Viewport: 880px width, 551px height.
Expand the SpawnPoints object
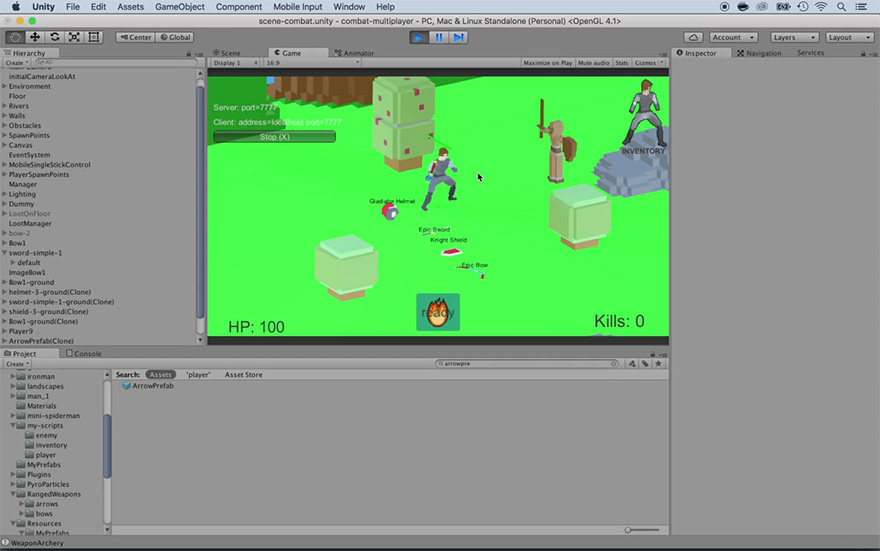(4, 135)
